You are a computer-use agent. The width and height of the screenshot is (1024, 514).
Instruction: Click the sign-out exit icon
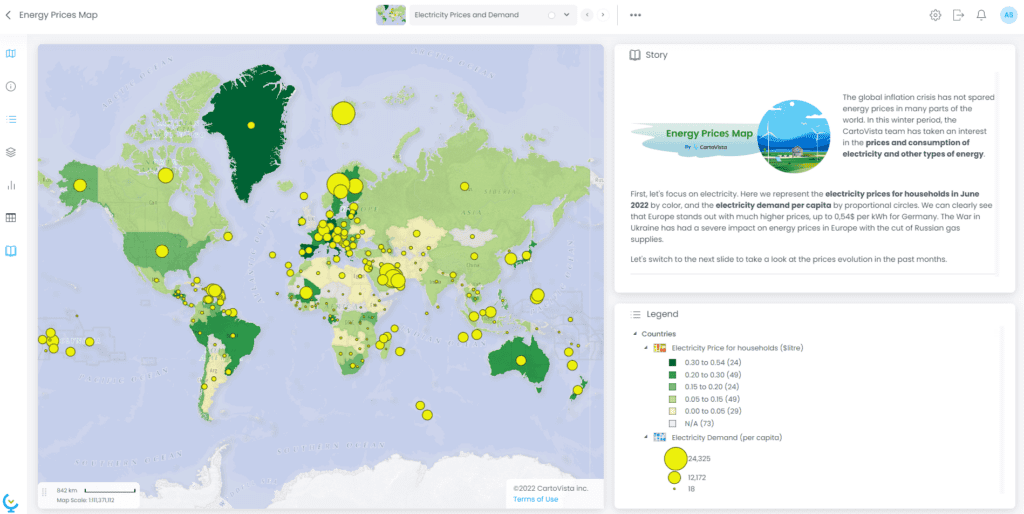[958, 15]
